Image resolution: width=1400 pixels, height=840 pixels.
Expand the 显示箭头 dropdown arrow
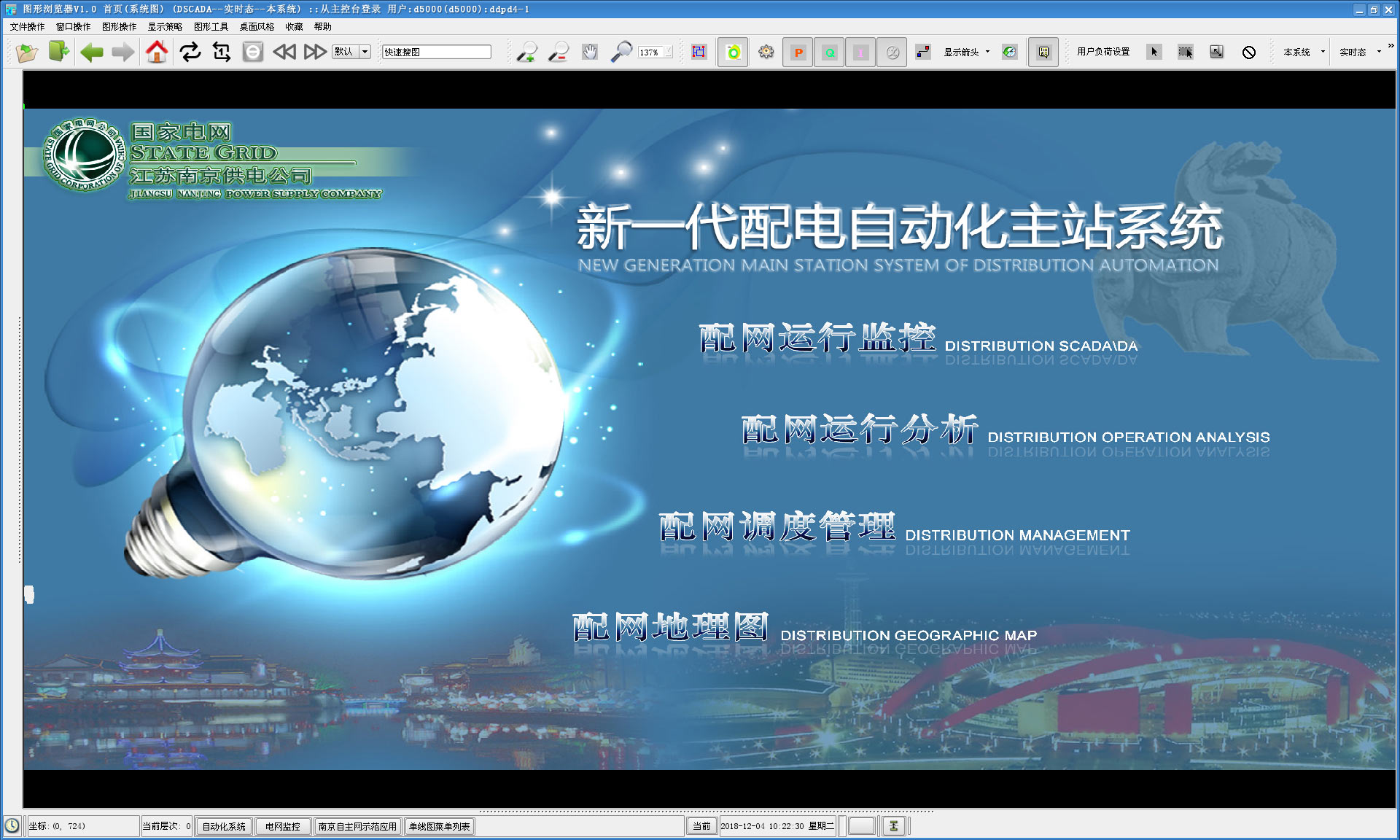pyautogui.click(x=987, y=52)
